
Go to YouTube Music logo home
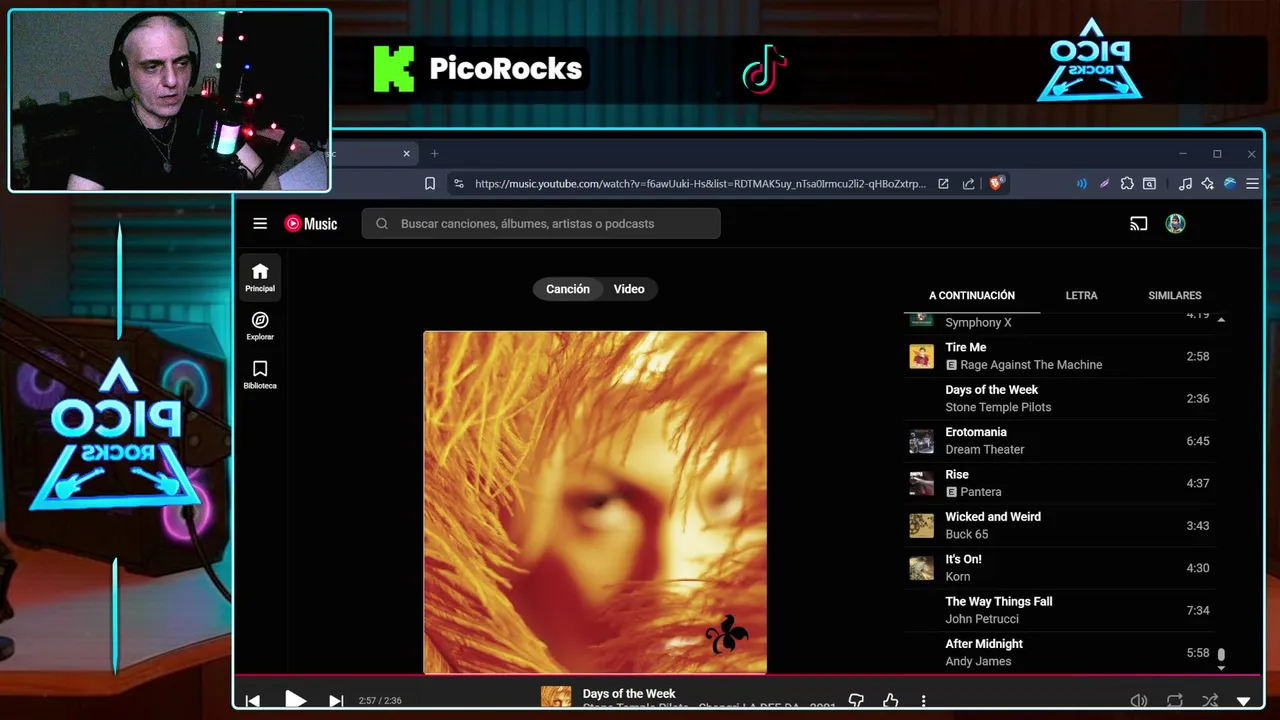point(311,224)
